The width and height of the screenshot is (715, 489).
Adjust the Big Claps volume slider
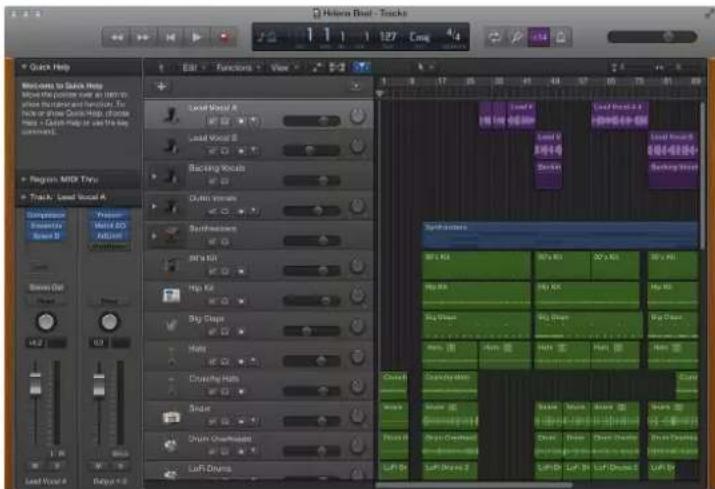pyautogui.click(x=311, y=331)
